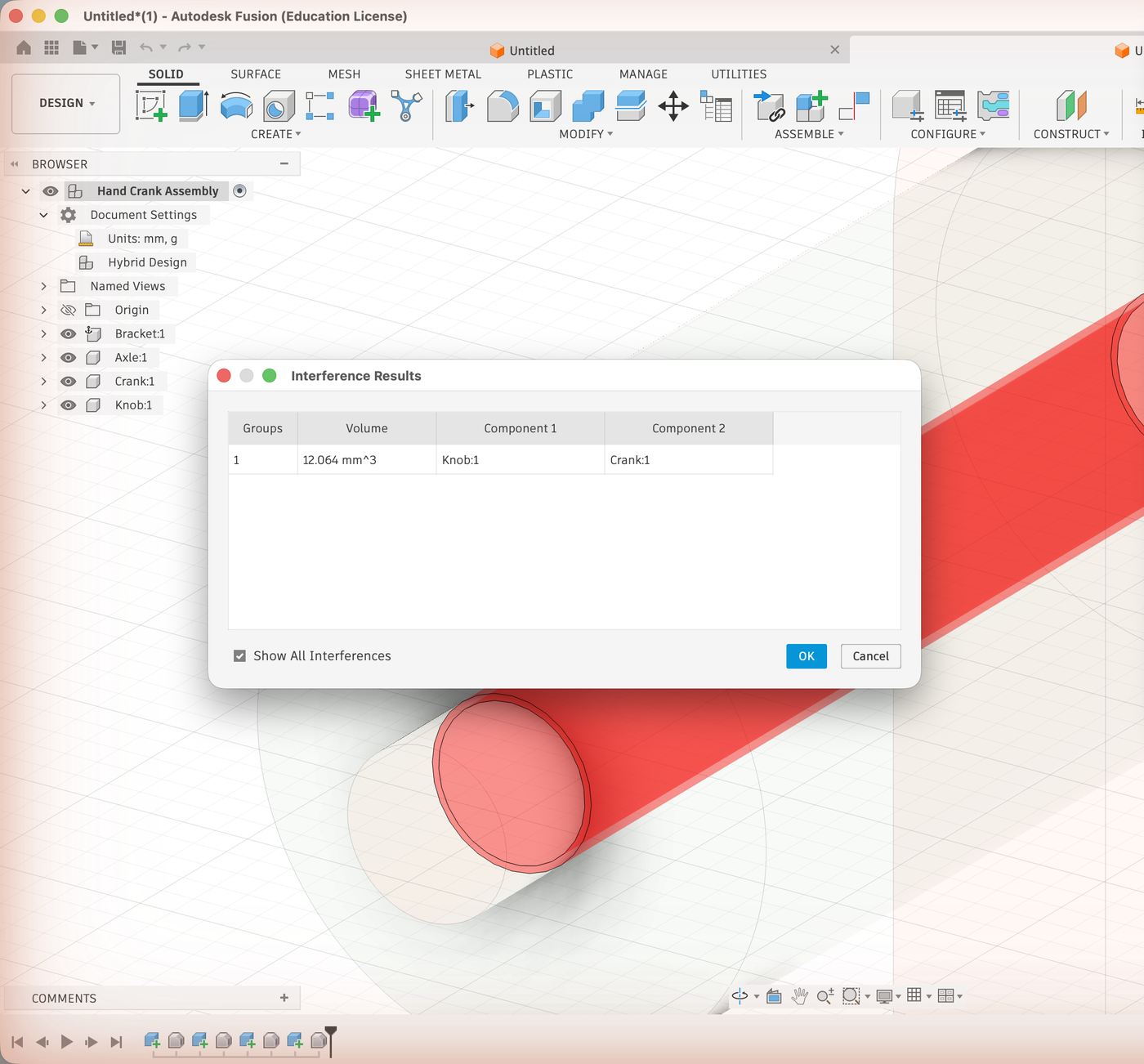Select the Fillet tool icon
1144x1064 pixels.
click(x=503, y=106)
